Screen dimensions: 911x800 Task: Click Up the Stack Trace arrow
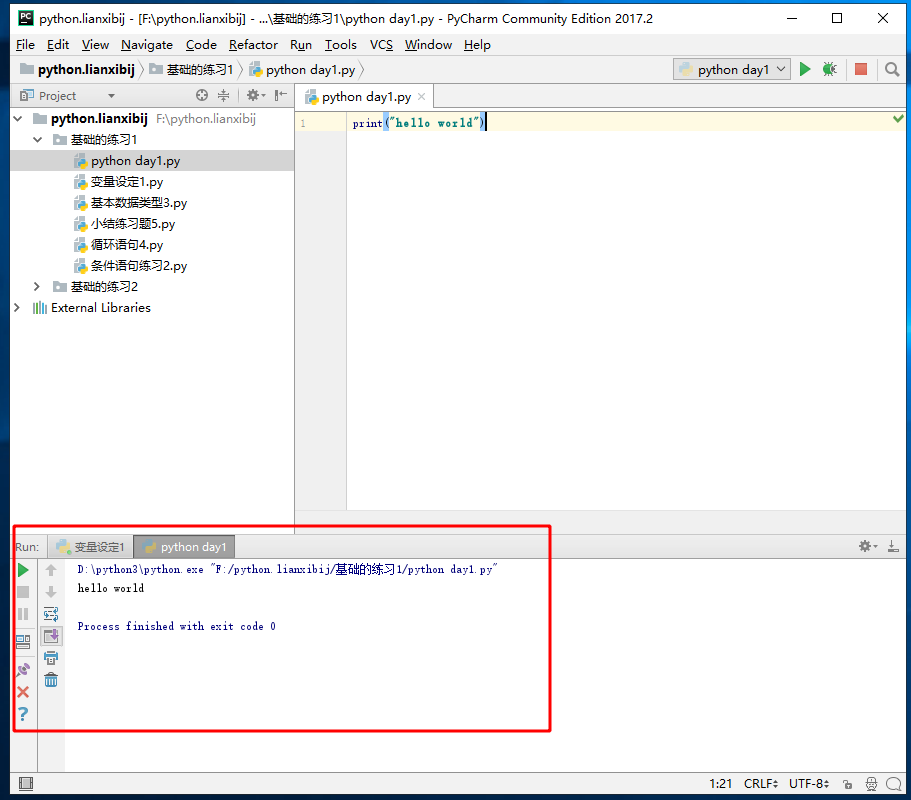pyautogui.click(x=51, y=571)
